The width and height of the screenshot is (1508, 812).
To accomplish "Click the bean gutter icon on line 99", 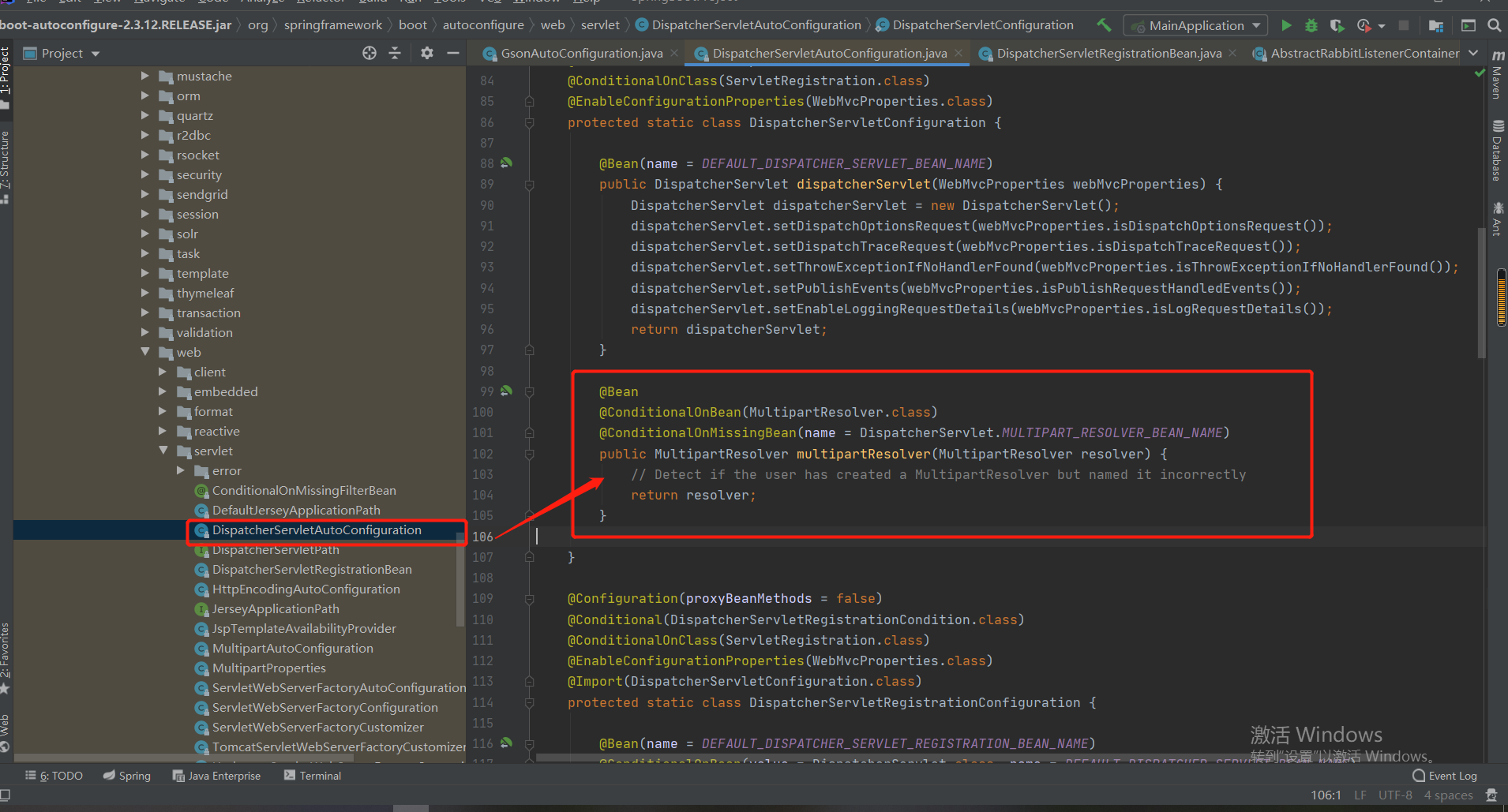I will [507, 391].
